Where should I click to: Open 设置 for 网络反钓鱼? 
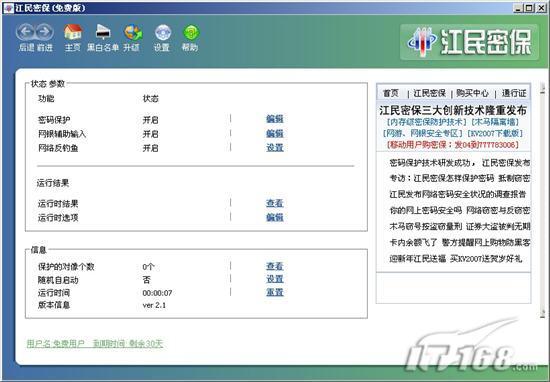click(x=275, y=147)
